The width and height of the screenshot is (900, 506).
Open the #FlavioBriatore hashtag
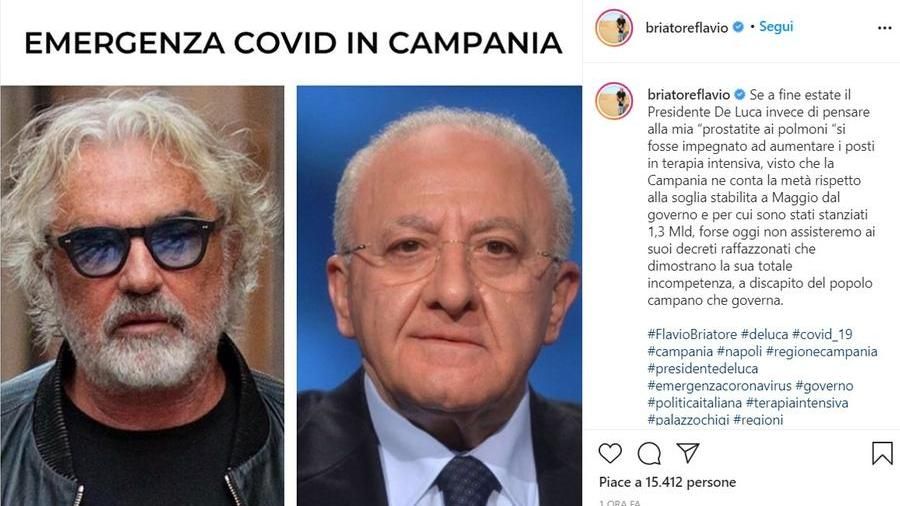(692, 334)
